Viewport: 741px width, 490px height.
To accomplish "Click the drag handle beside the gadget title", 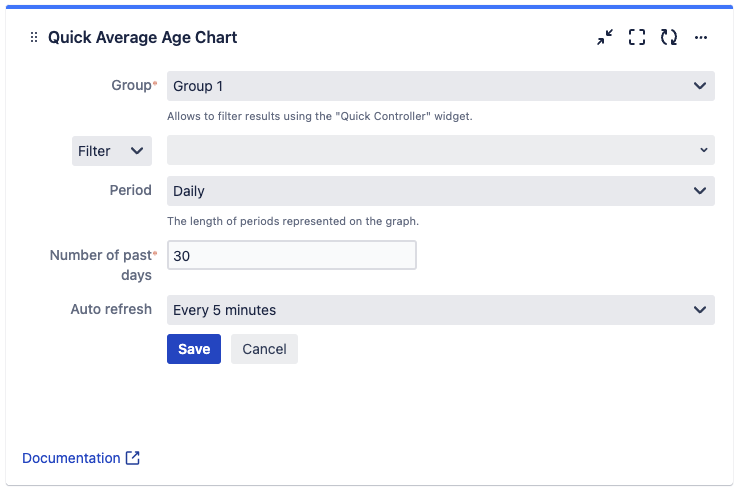I will click(x=34, y=37).
